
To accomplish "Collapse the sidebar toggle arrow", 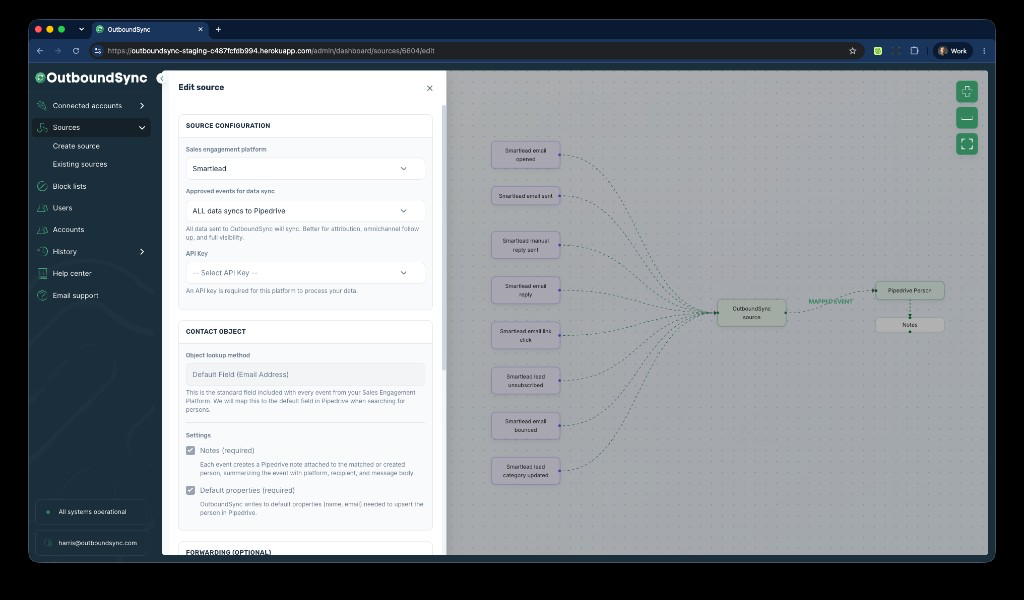I will pyautogui.click(x=160, y=78).
